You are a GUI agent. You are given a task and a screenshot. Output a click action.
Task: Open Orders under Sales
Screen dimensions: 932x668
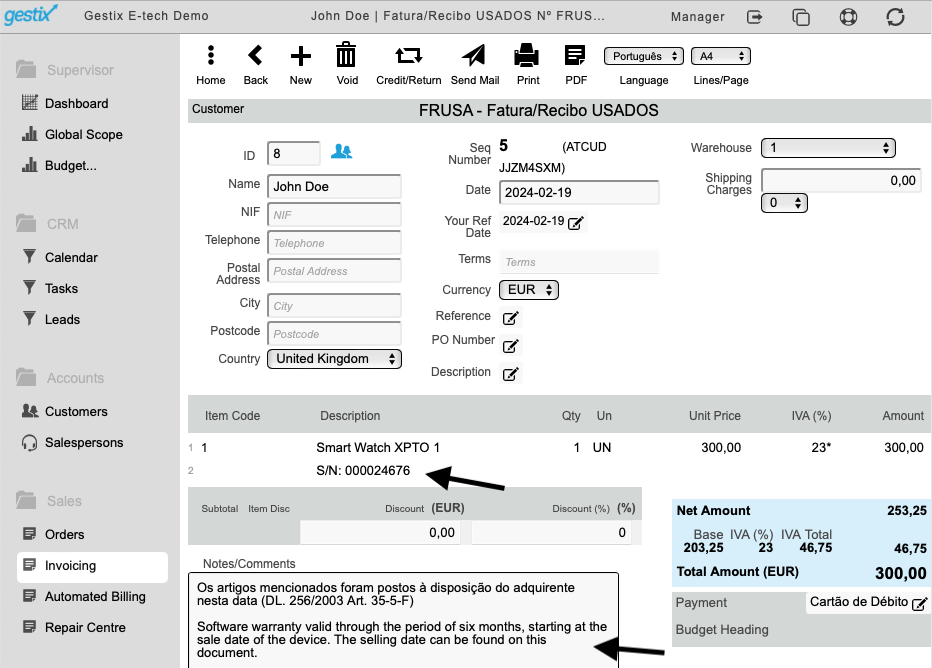tap(64, 534)
